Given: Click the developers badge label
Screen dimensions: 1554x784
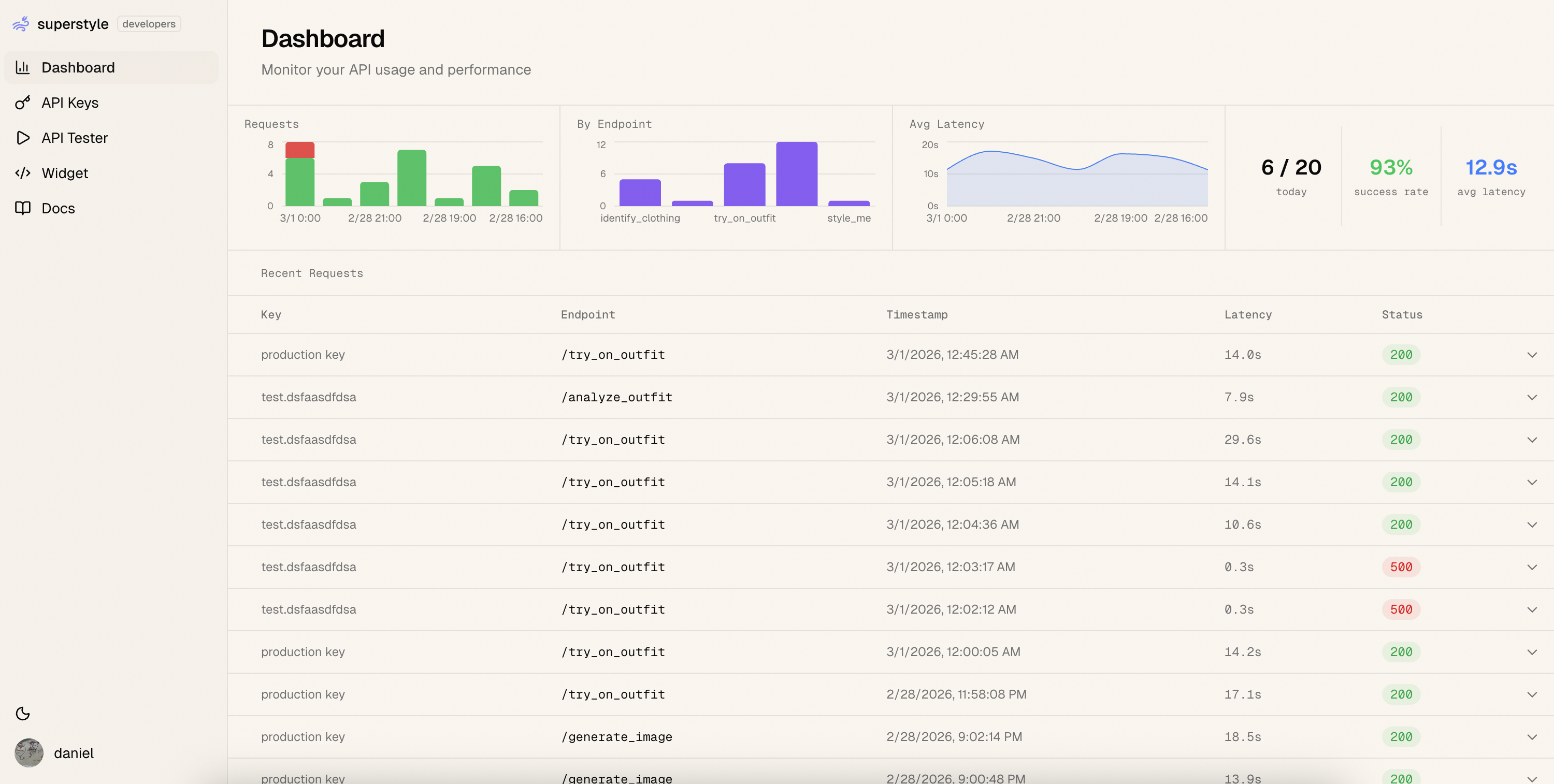Looking at the screenshot, I should tap(148, 23).
